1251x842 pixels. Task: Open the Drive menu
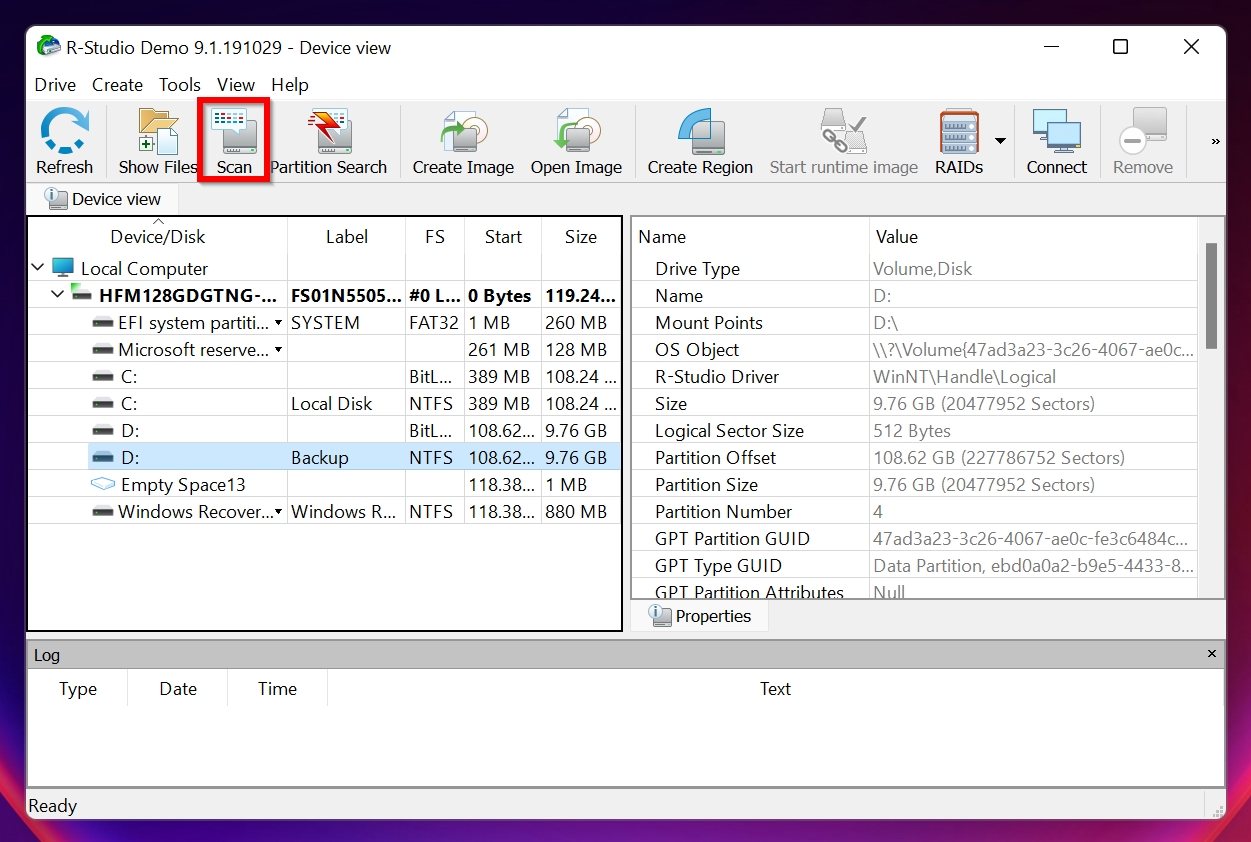[x=55, y=85]
